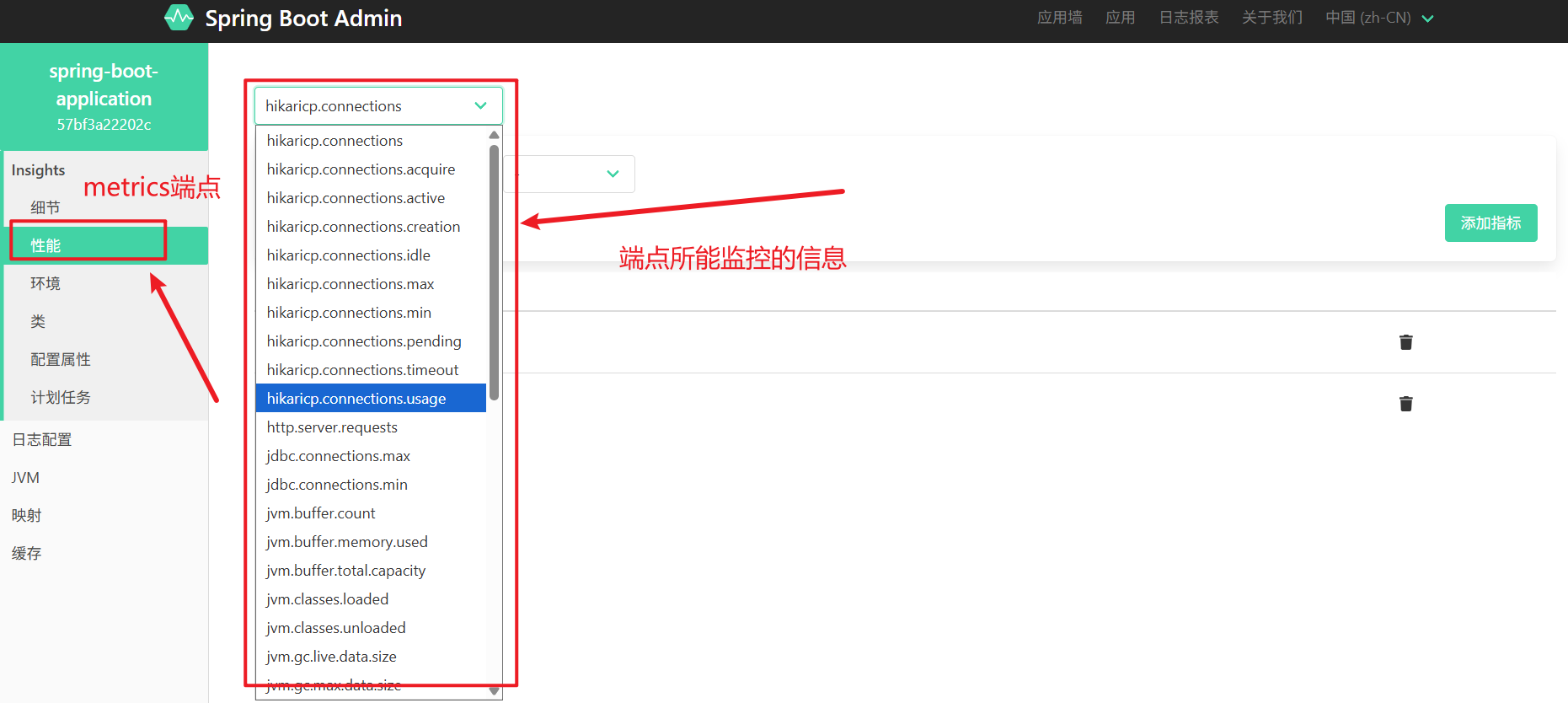Open JVM in the sidebar
This screenshot has width=1568, height=703.
point(104,477)
